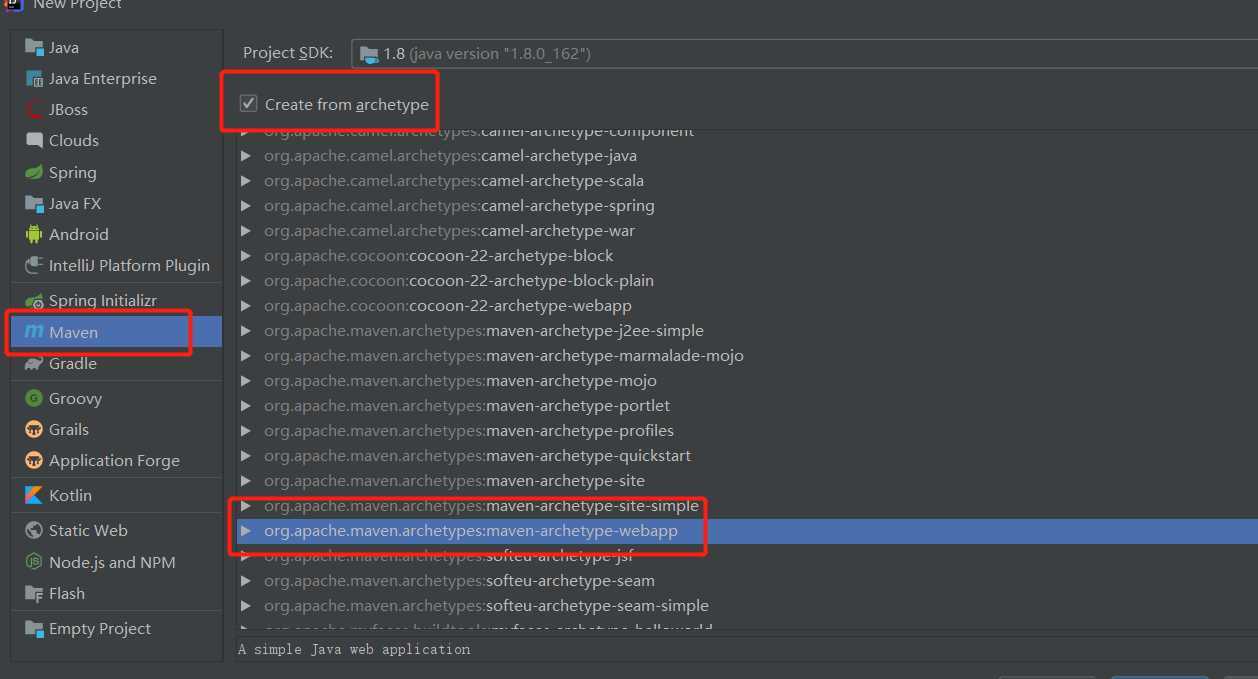
Task: Select Empty Project label
Action: 100,628
